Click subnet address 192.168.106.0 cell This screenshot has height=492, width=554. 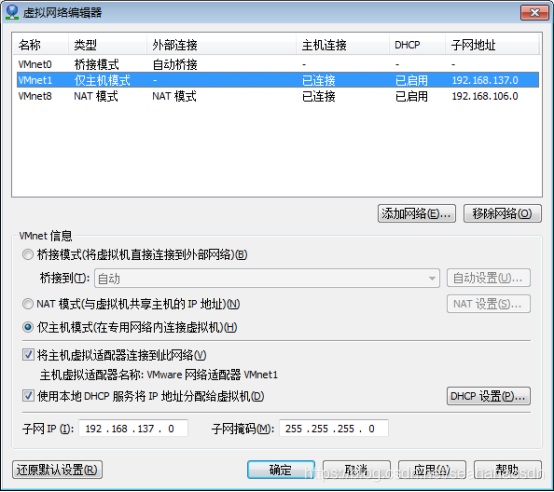[485, 96]
